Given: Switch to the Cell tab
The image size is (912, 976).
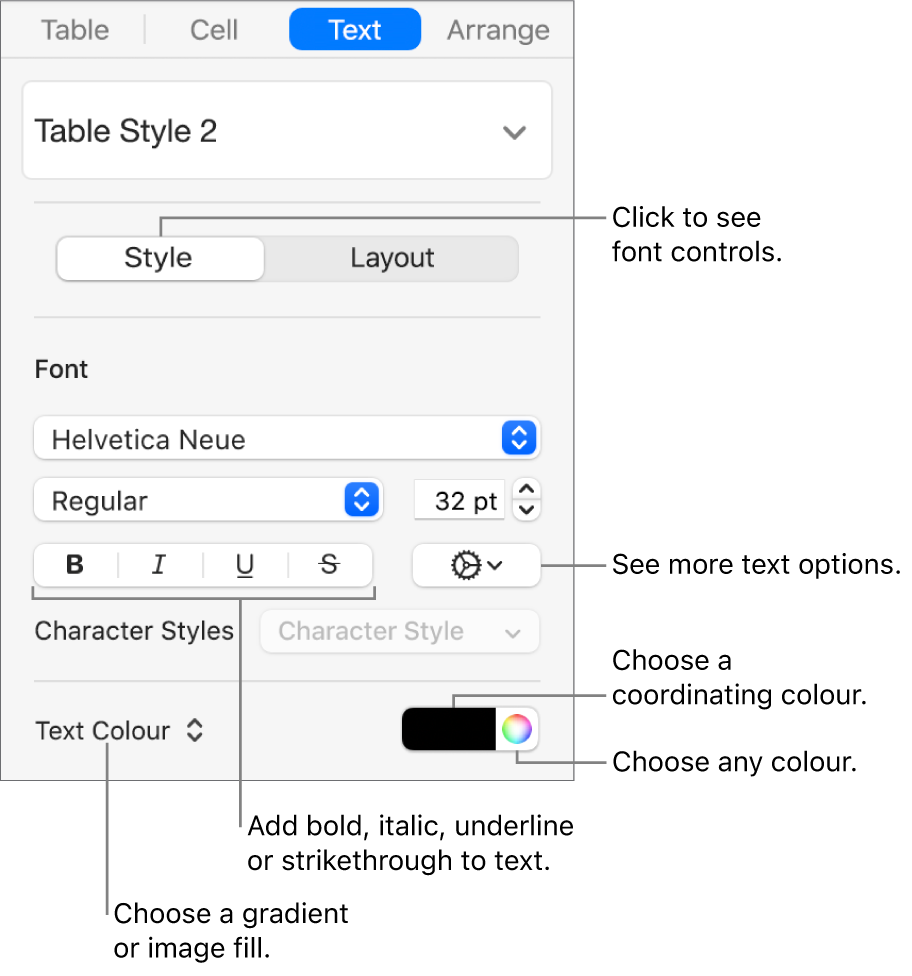Looking at the screenshot, I should tap(214, 30).
